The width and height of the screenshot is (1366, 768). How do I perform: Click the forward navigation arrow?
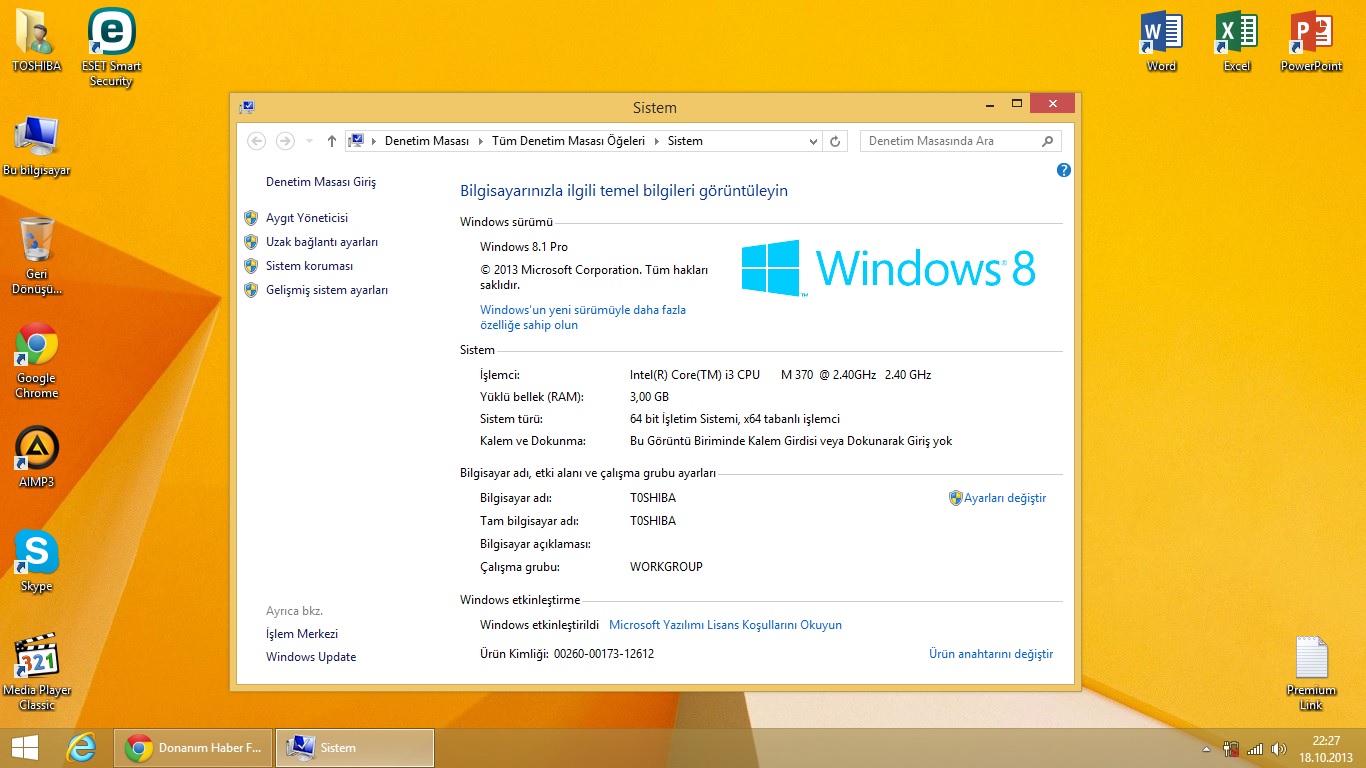point(285,141)
